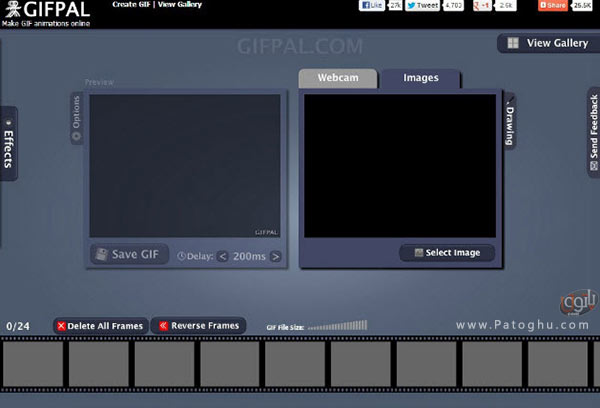Viewport: 600px width, 408px height.
Task: Click the Facebook like count 27k
Action: 395,5
